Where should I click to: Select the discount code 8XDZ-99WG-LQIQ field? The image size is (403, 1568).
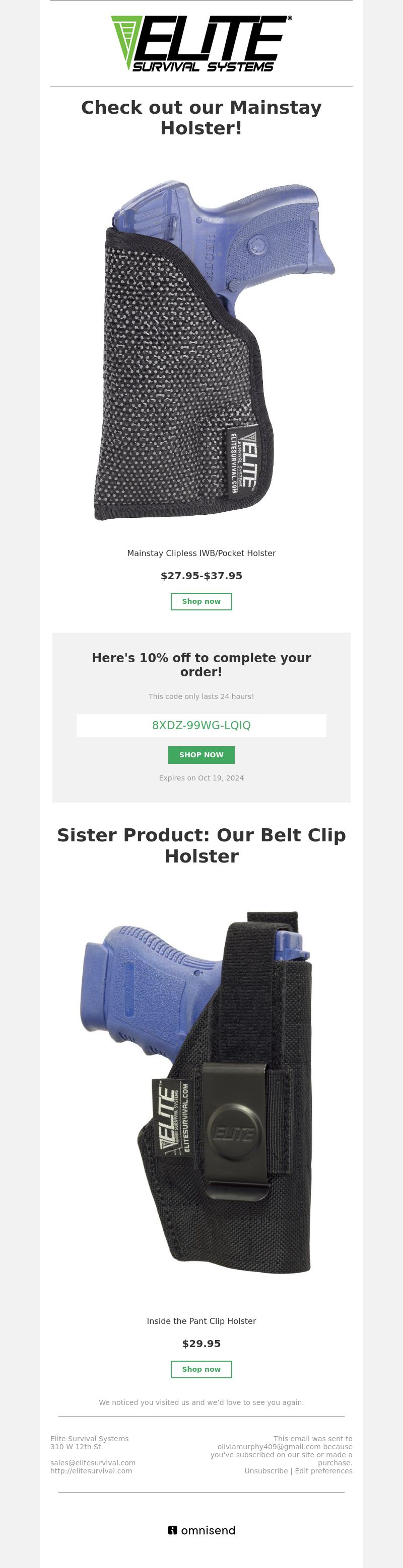pyautogui.click(x=201, y=725)
